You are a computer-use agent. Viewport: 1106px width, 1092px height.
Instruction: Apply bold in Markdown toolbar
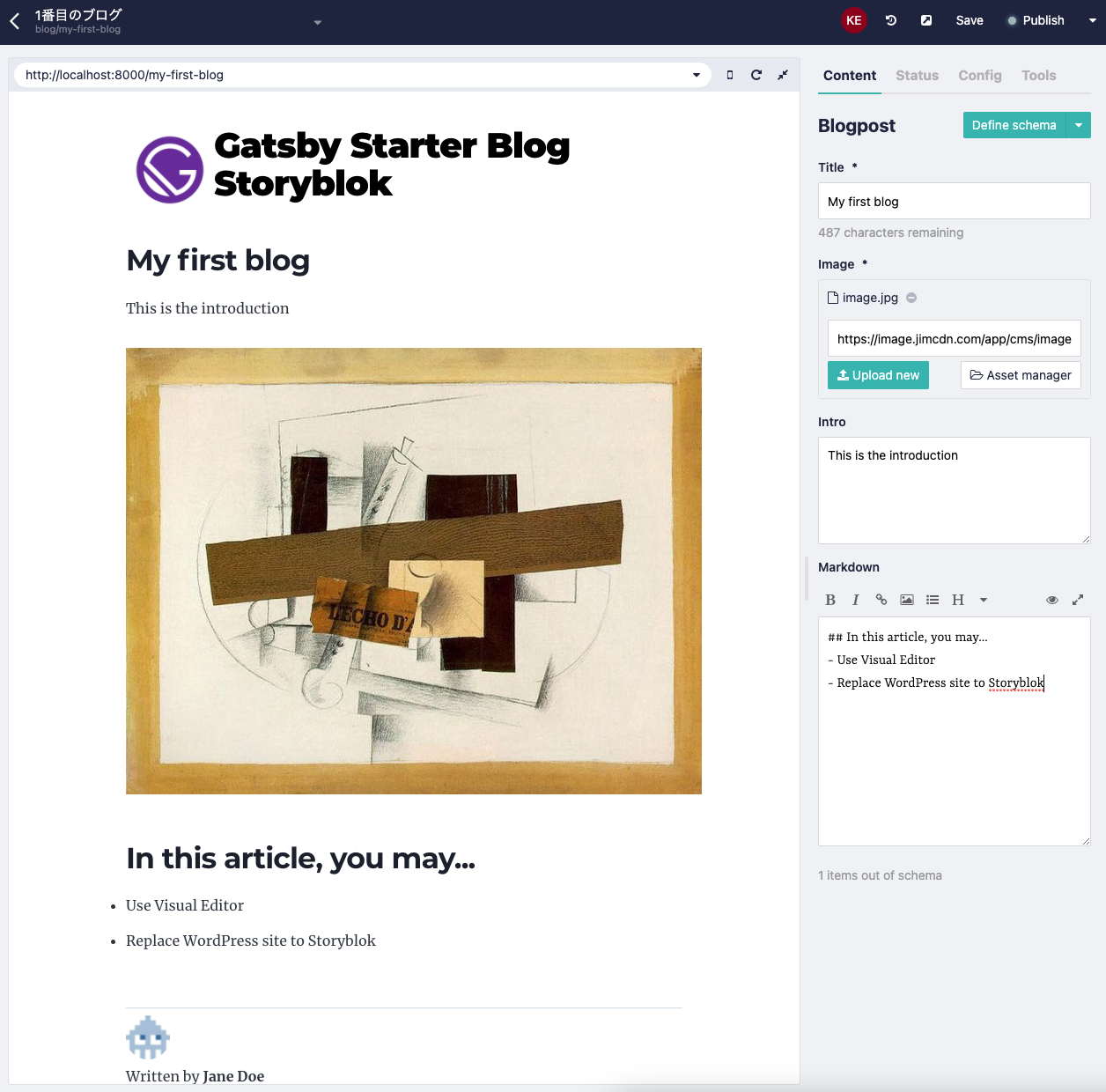(x=829, y=600)
